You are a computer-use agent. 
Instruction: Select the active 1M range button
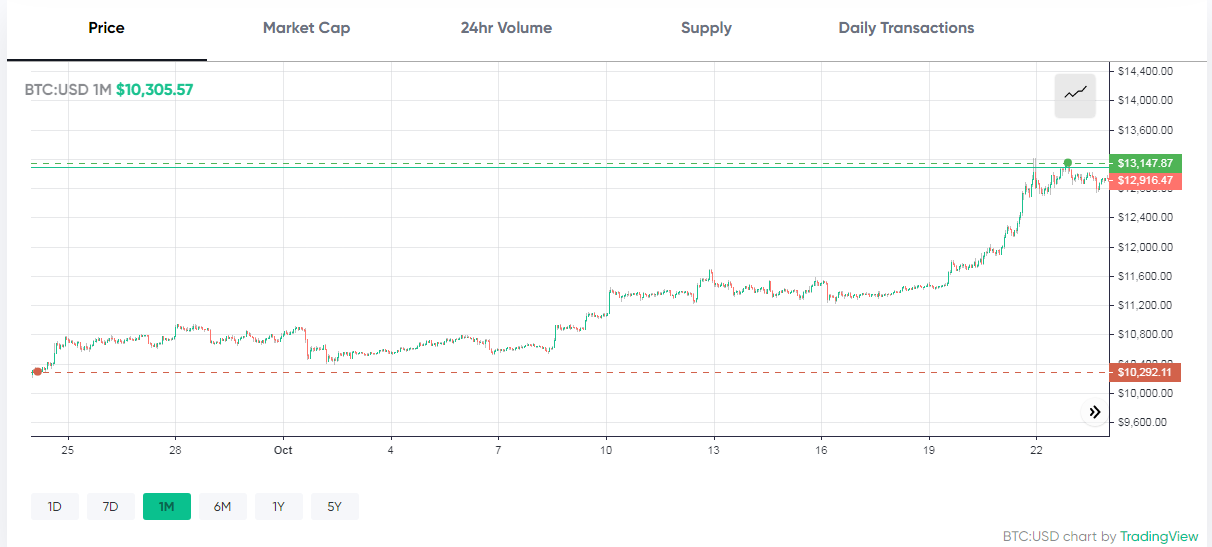(167, 507)
